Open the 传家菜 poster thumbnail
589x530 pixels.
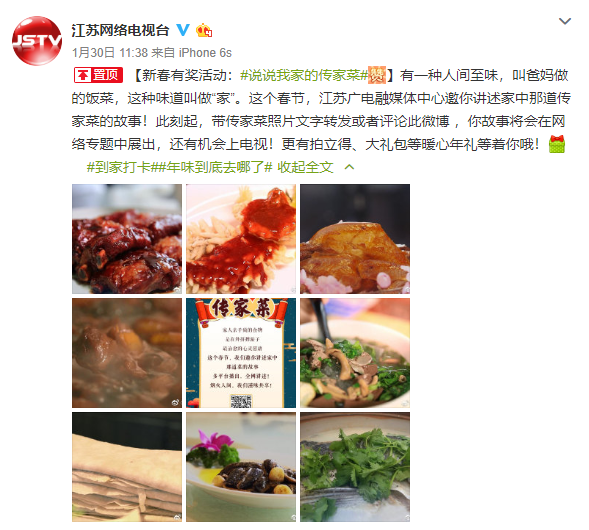pyautogui.click(x=241, y=353)
